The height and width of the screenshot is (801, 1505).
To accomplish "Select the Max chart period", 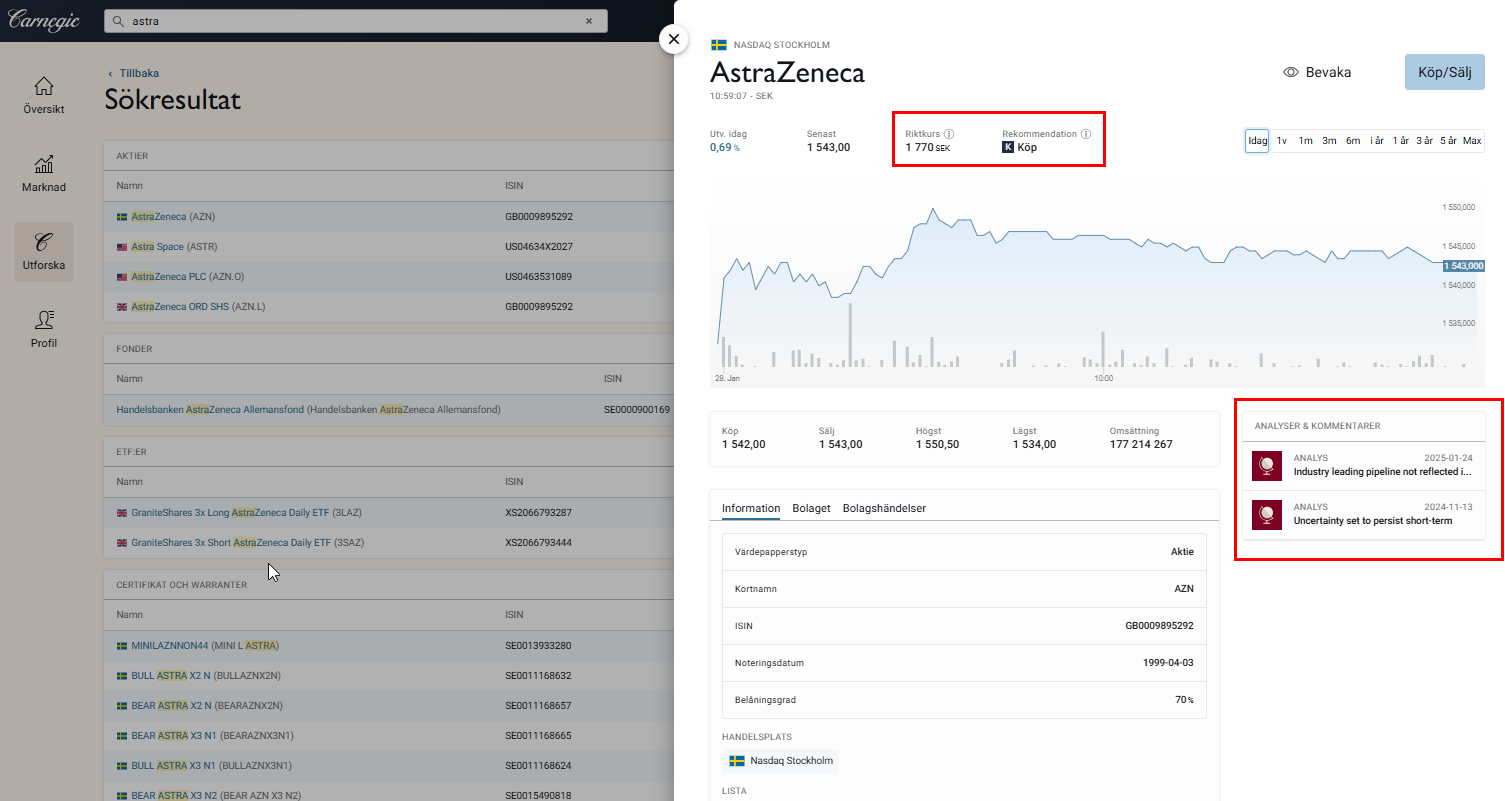I will pyautogui.click(x=1472, y=141).
